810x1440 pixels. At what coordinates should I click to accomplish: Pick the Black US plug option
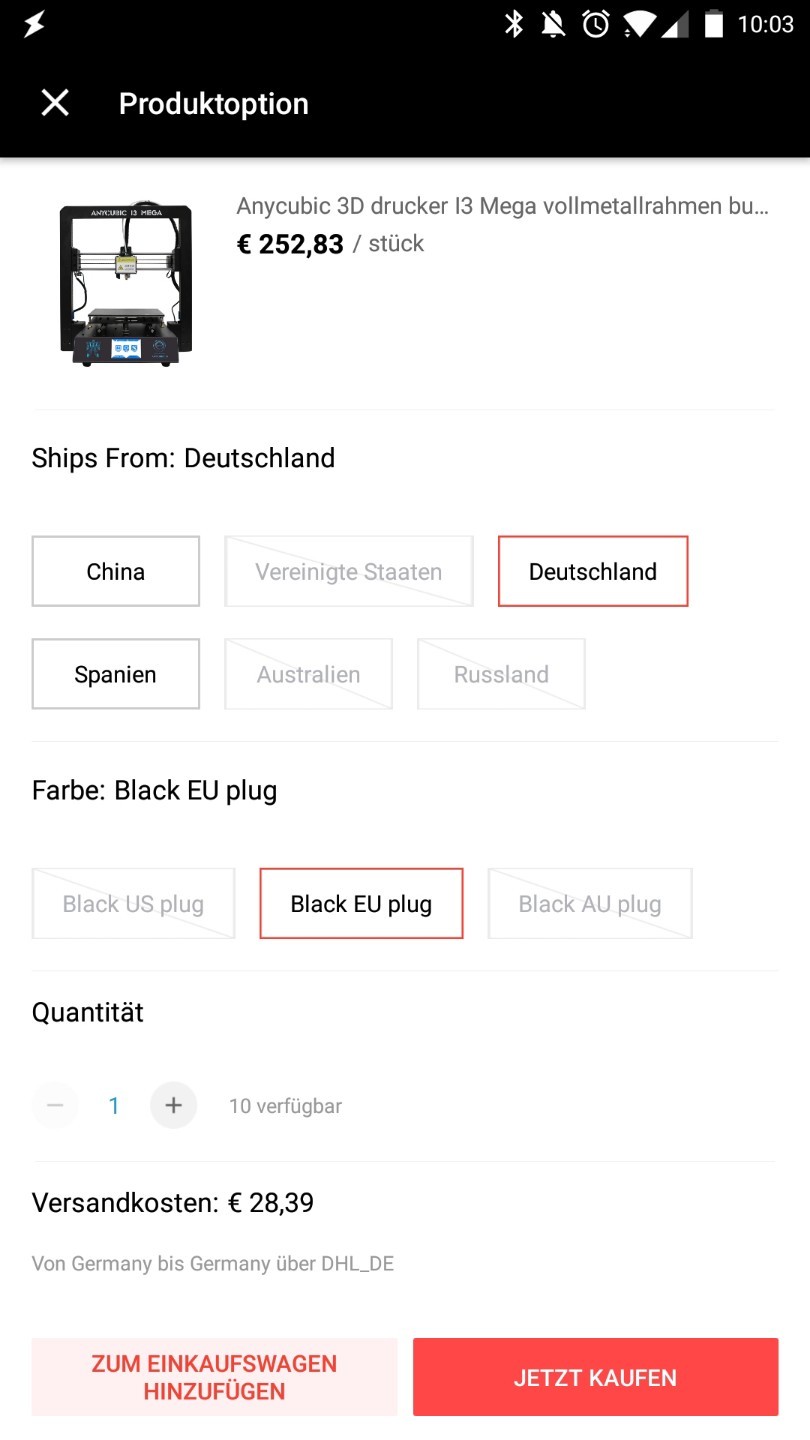(x=133, y=903)
